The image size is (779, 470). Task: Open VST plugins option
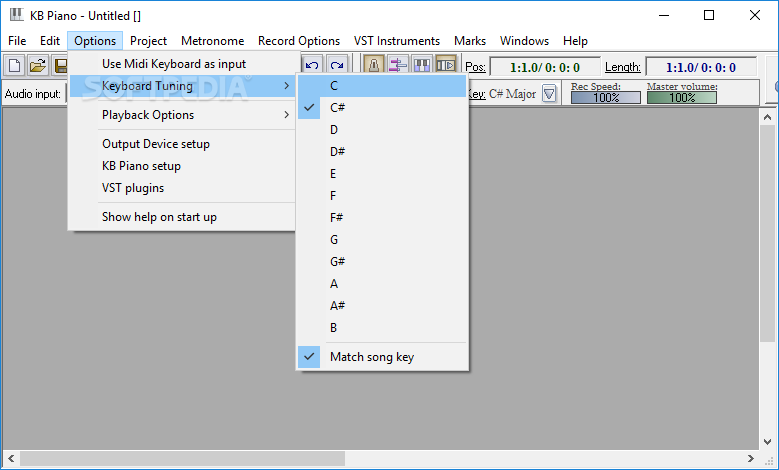click(182, 188)
